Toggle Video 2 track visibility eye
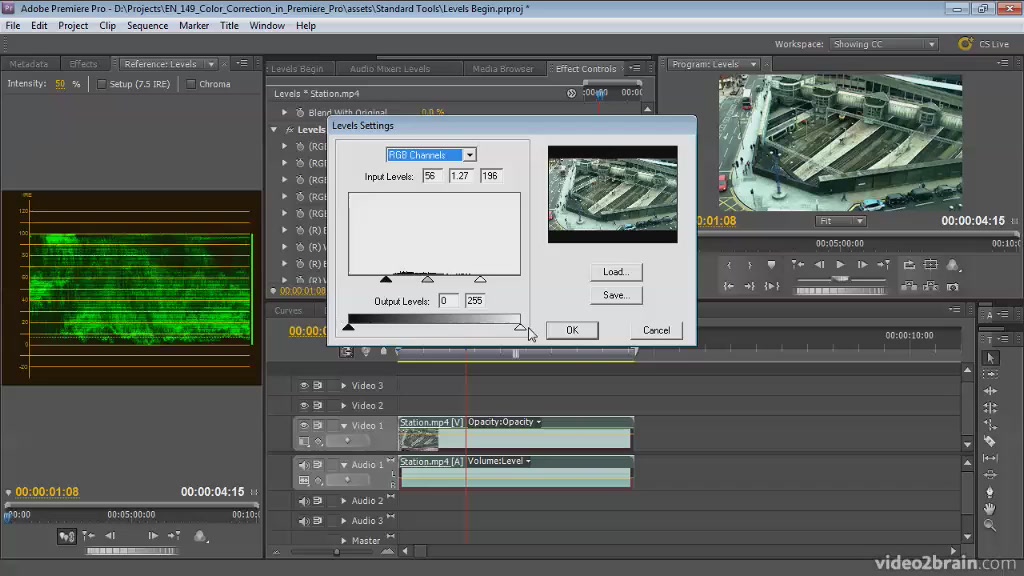The width and height of the screenshot is (1024, 576). 304,405
